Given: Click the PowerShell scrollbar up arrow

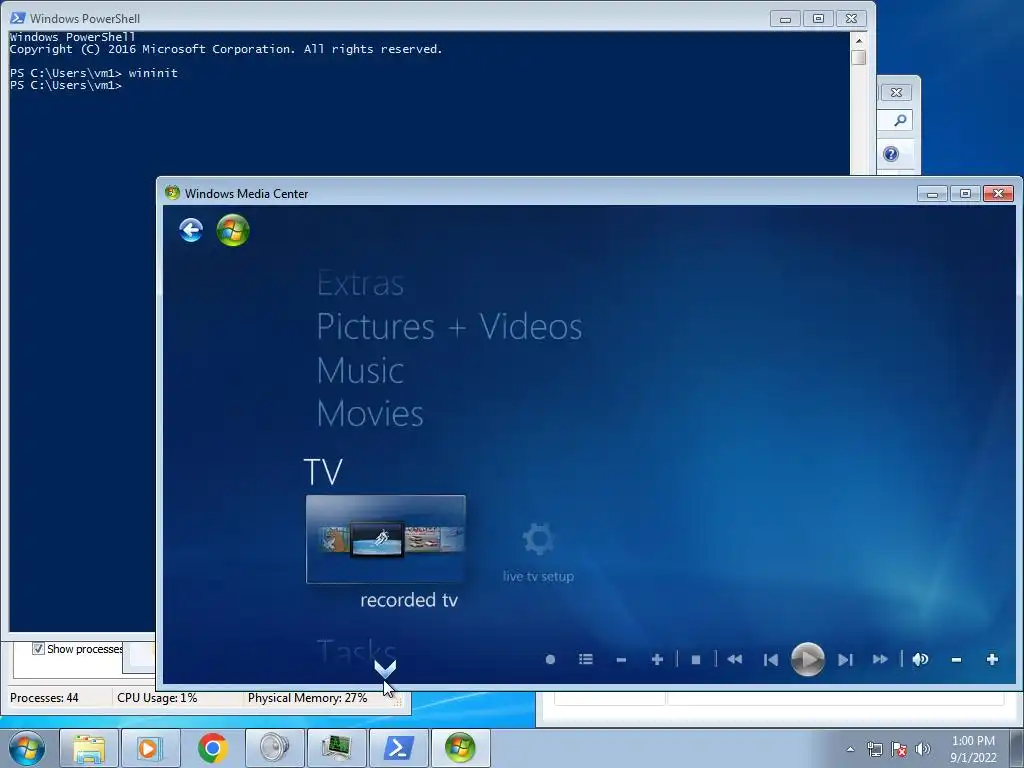Looking at the screenshot, I should click(859, 40).
